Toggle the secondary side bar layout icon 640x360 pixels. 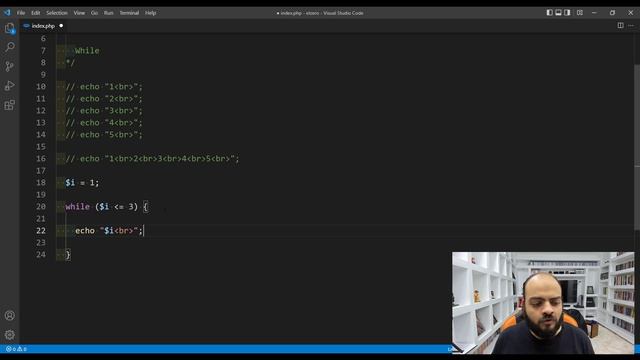[567, 13]
